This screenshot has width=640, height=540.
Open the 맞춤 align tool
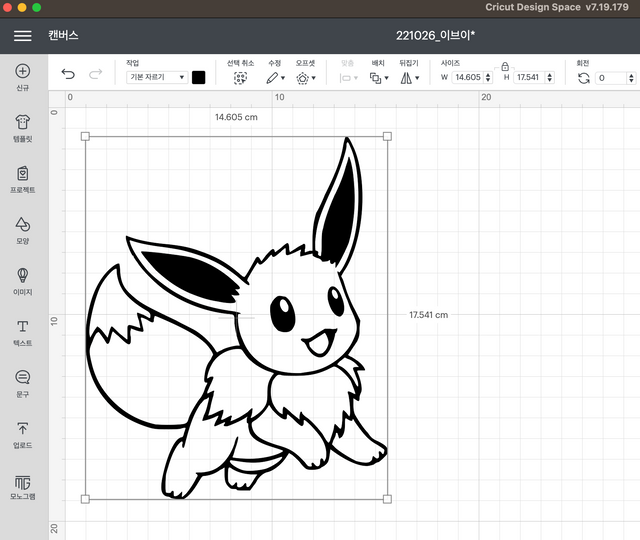click(345, 78)
